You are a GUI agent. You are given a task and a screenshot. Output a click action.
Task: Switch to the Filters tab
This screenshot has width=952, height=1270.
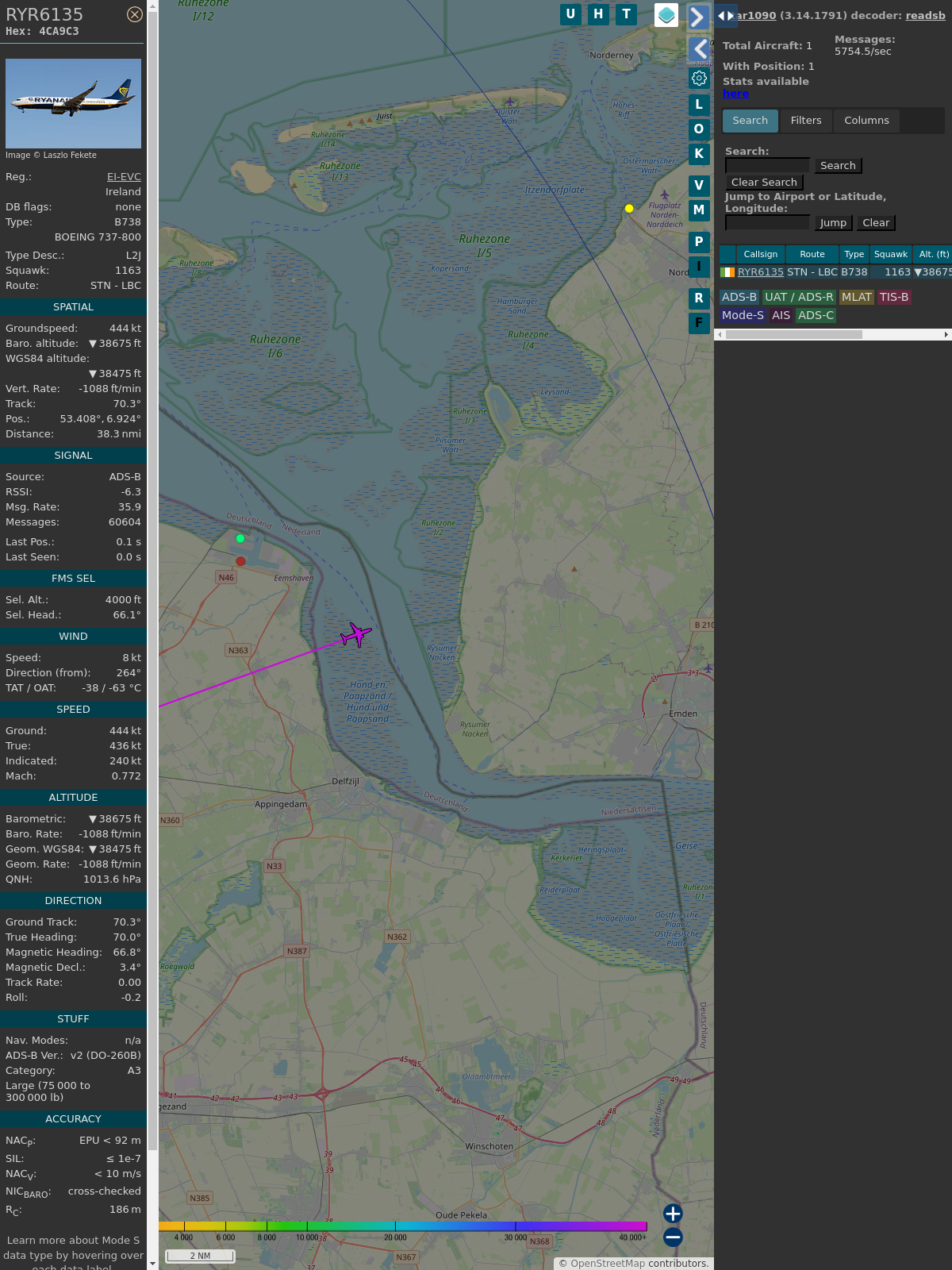click(805, 121)
